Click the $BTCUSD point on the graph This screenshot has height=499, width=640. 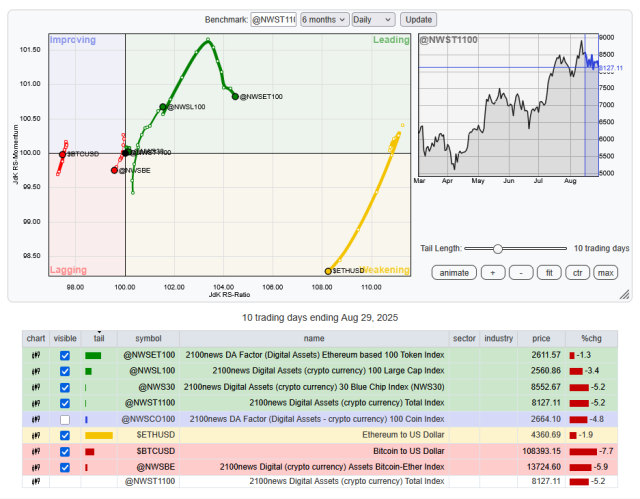(62, 155)
